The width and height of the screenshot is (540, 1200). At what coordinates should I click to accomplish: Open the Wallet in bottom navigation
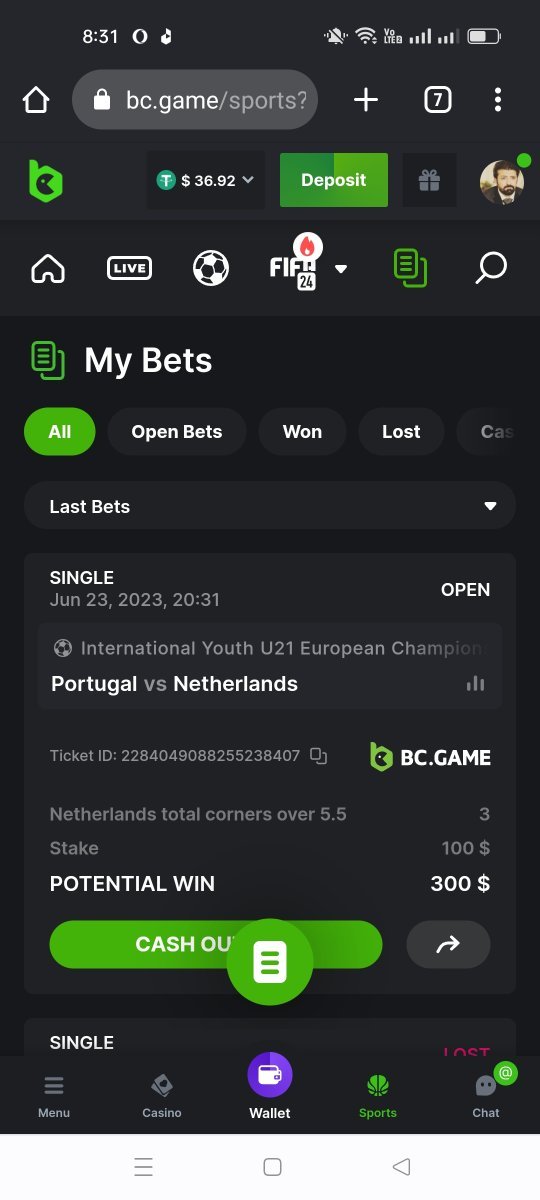tap(270, 1086)
